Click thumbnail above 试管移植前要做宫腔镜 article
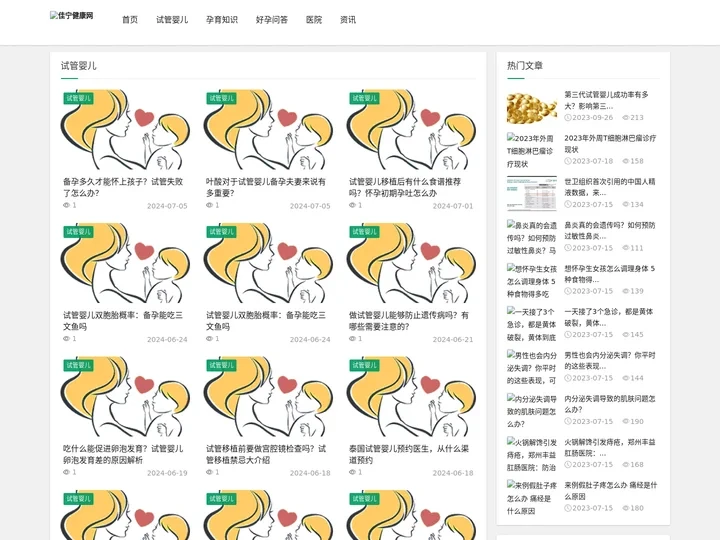The width and height of the screenshot is (720, 540). [x=268, y=396]
